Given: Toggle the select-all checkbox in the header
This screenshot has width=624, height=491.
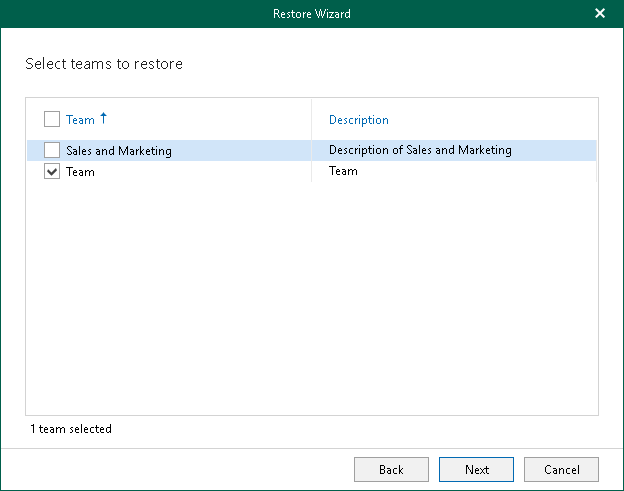Looking at the screenshot, I should point(52,120).
